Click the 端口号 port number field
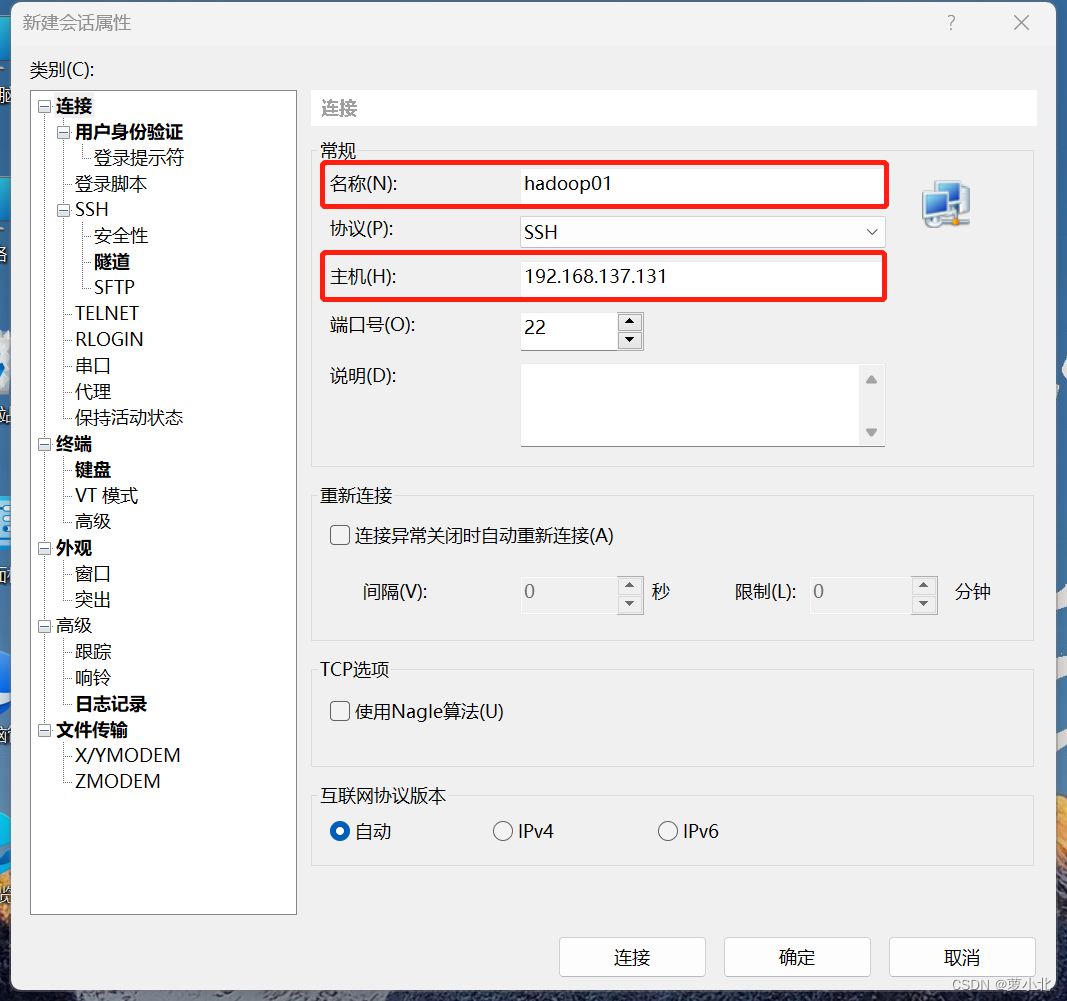This screenshot has height=1001, width=1067. 569,331
